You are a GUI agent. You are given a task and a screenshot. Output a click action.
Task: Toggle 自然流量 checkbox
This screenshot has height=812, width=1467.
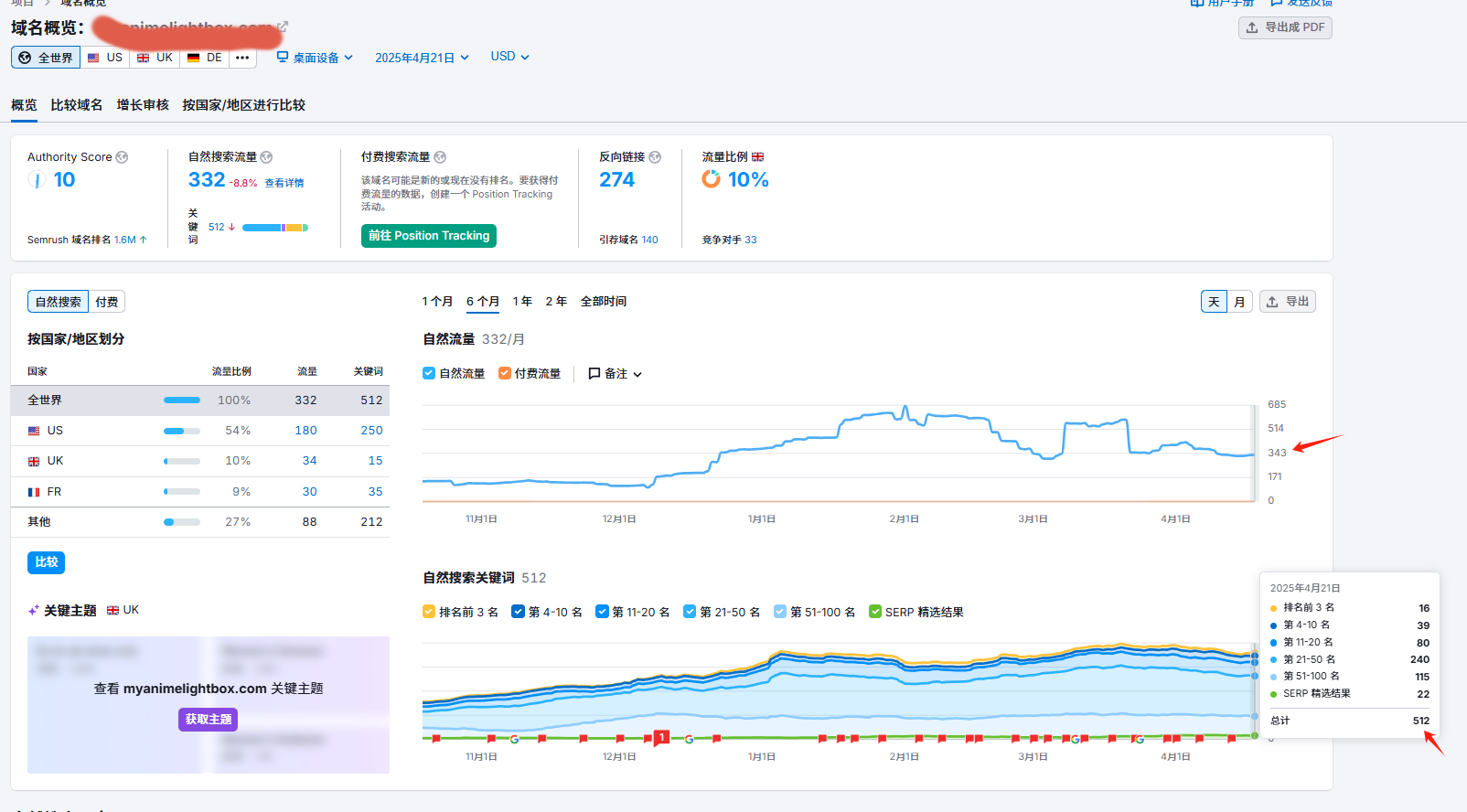pyautogui.click(x=429, y=373)
